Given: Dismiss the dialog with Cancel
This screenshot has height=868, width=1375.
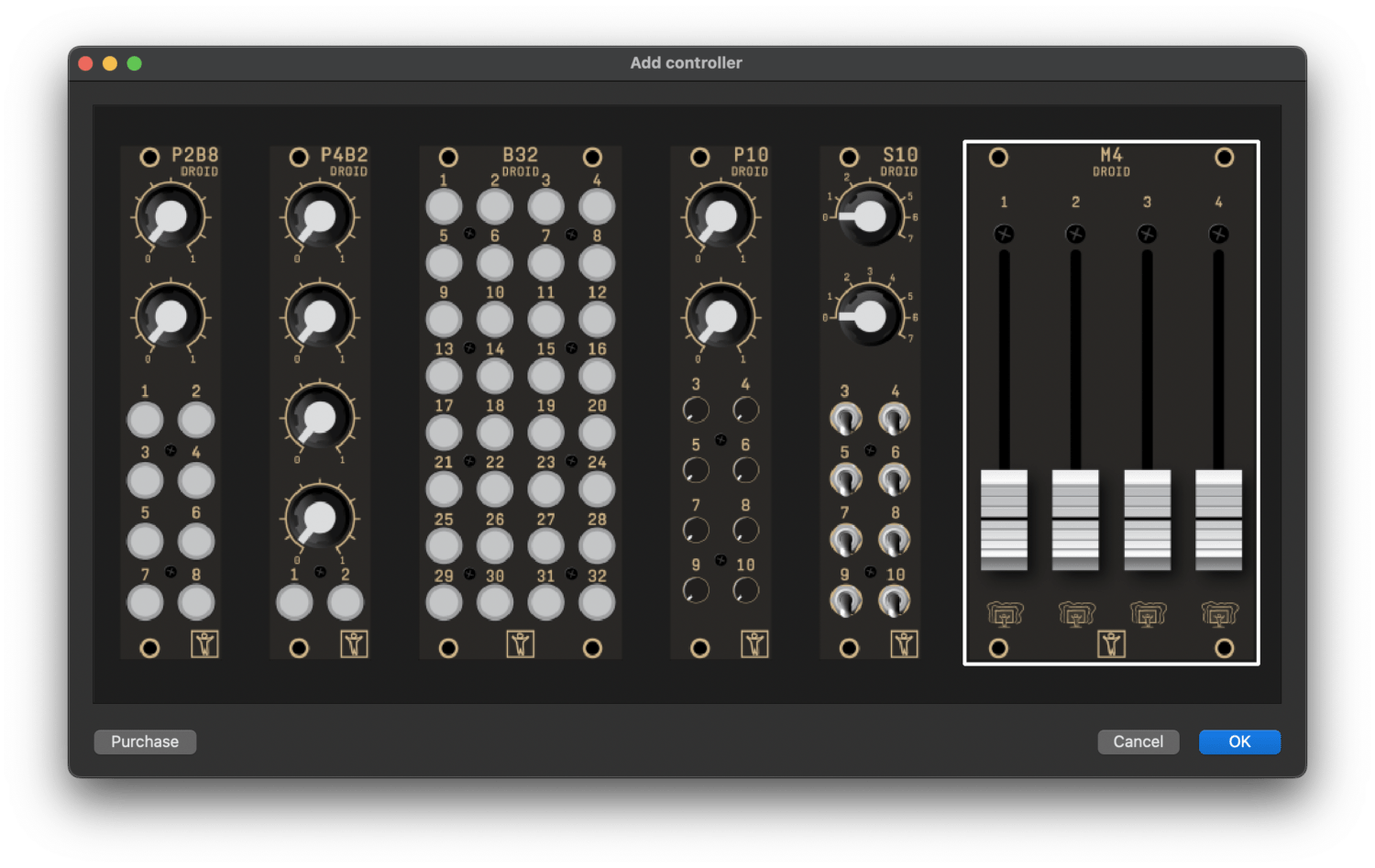Looking at the screenshot, I should [x=1138, y=742].
